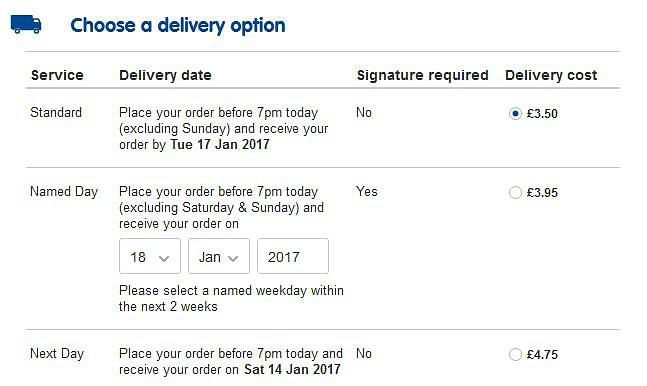
Task: Click the Signature required column header
Action: pyautogui.click(x=423, y=75)
